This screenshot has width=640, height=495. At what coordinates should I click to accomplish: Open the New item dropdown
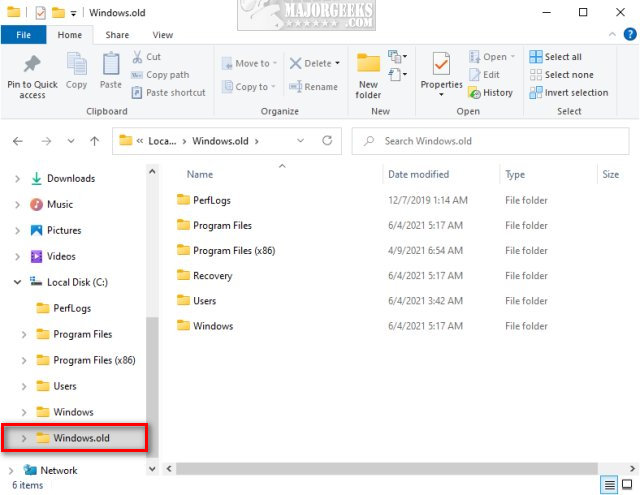tap(397, 56)
